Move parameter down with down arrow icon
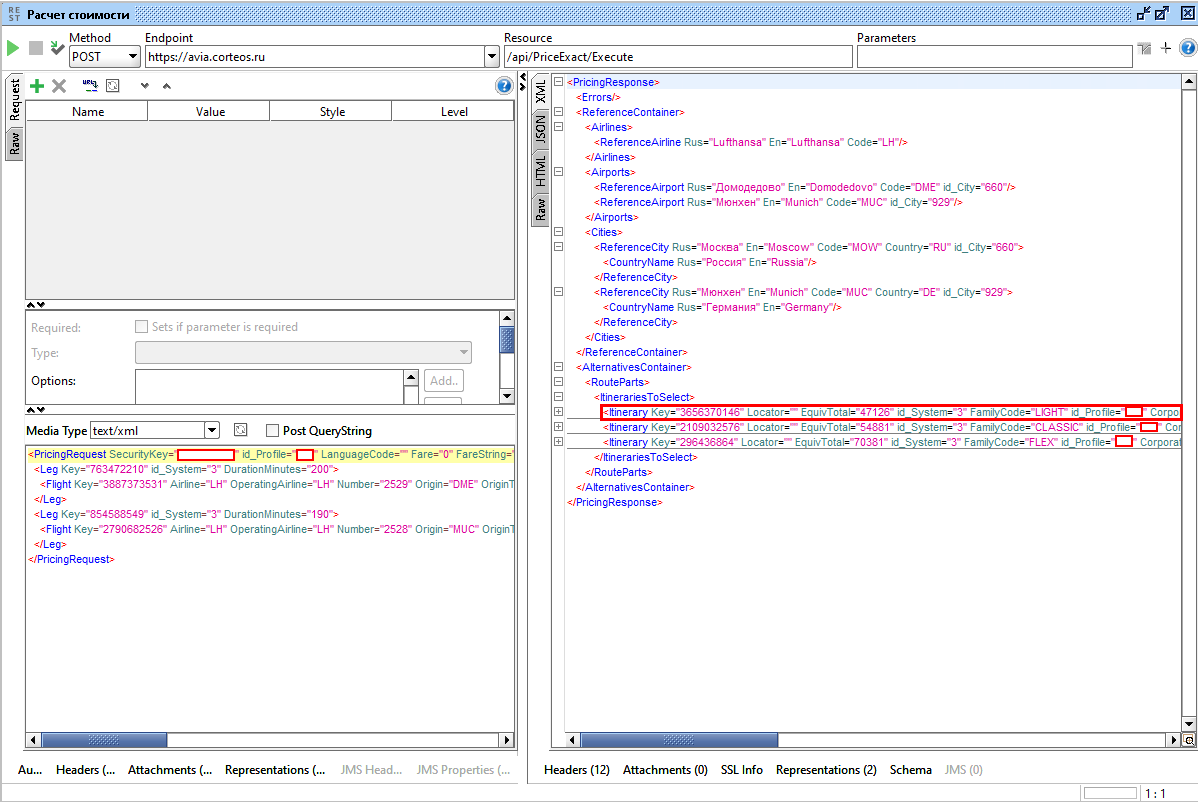1198x803 pixels. [x=144, y=87]
